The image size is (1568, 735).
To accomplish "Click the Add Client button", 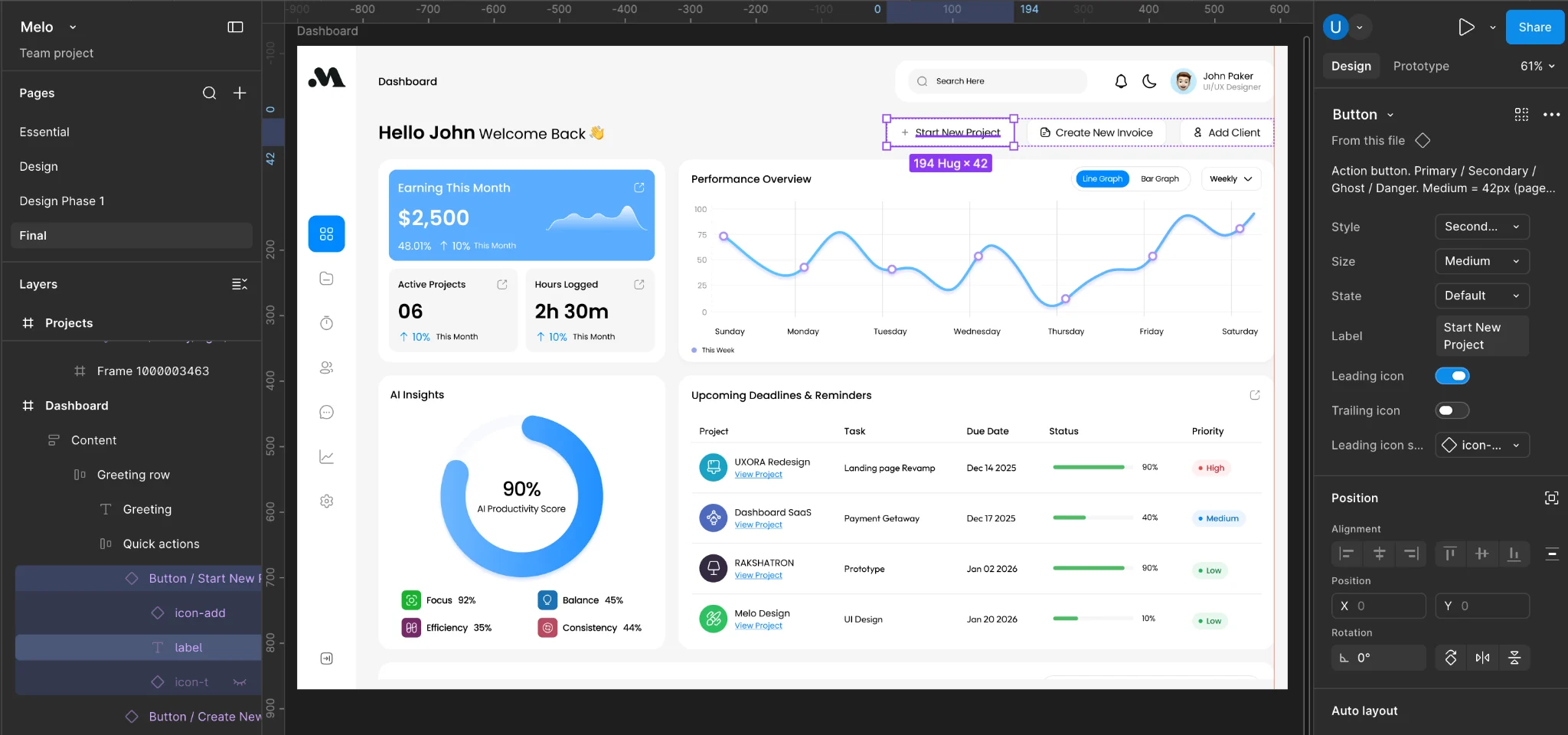I will (1227, 132).
